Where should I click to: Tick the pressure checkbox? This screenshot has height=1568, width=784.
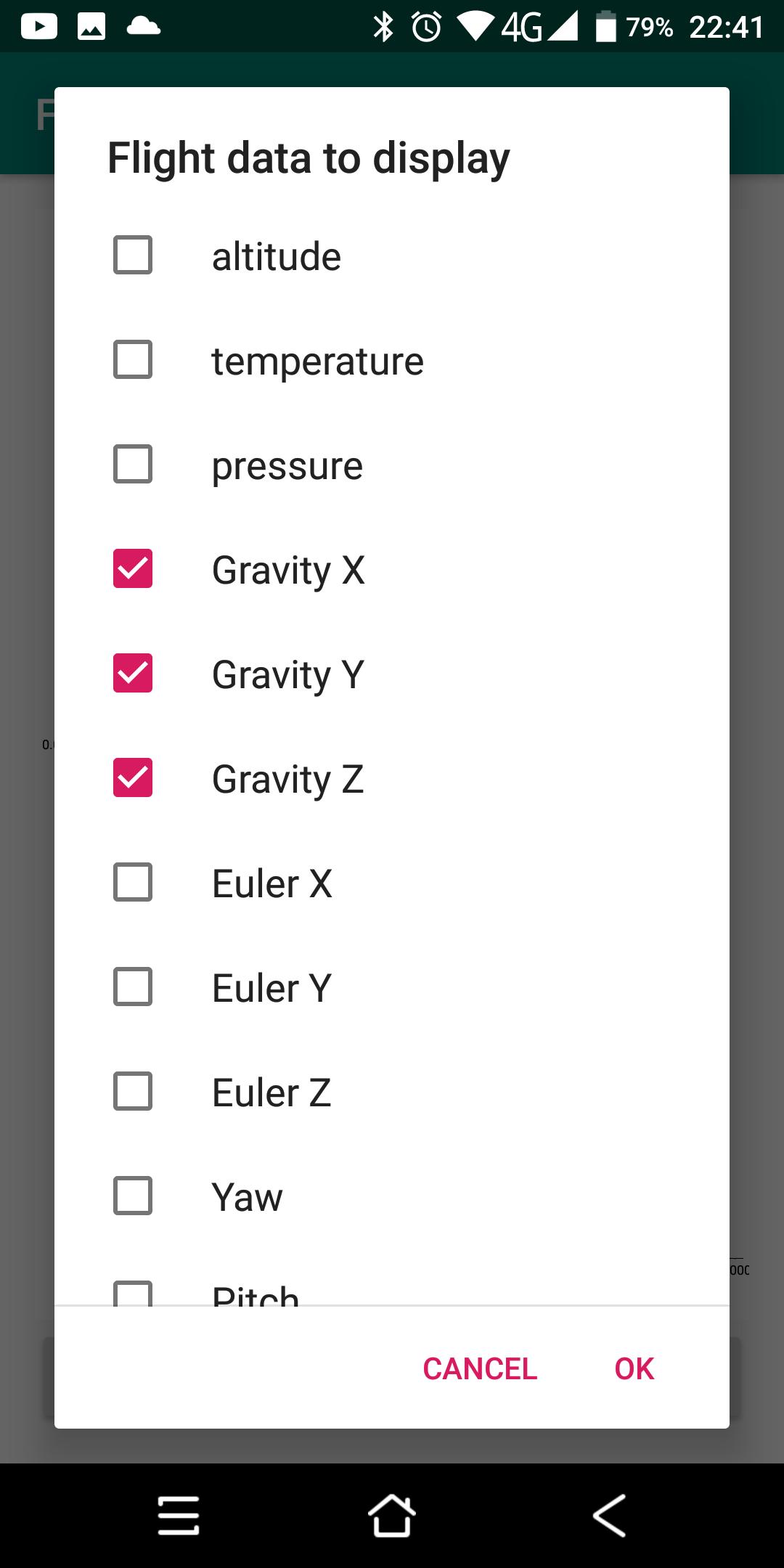(133, 464)
